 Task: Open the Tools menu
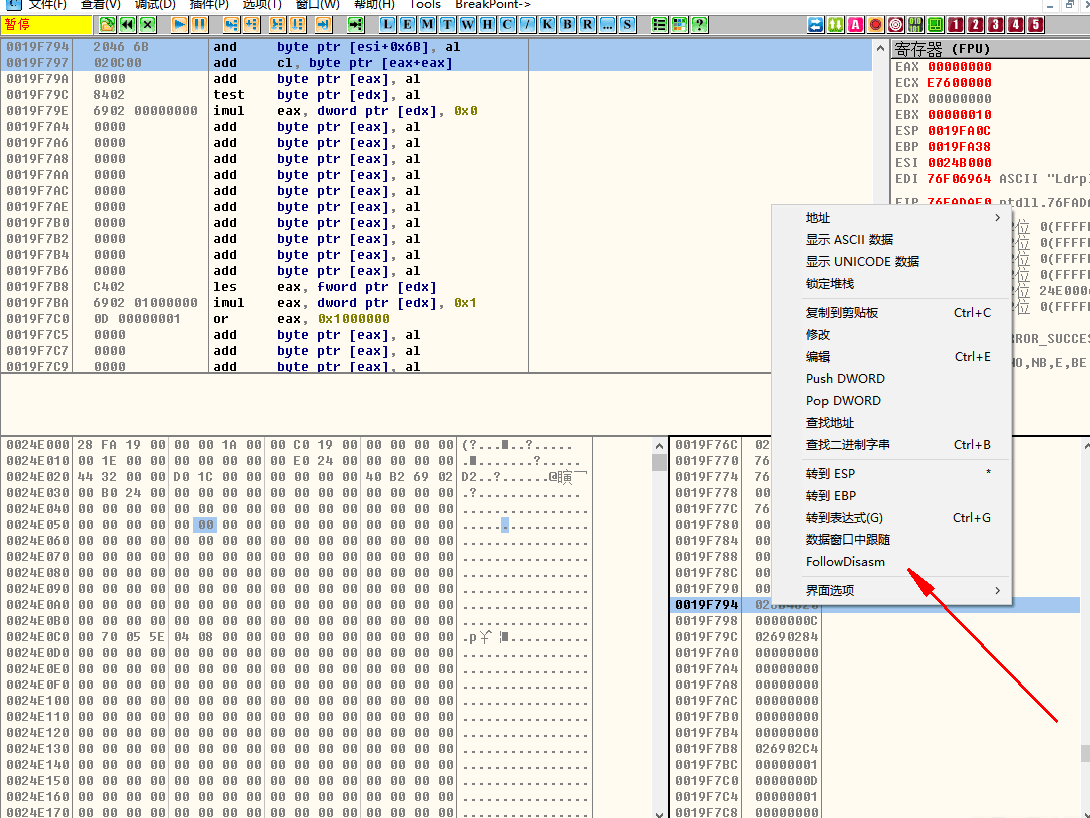coord(425,5)
